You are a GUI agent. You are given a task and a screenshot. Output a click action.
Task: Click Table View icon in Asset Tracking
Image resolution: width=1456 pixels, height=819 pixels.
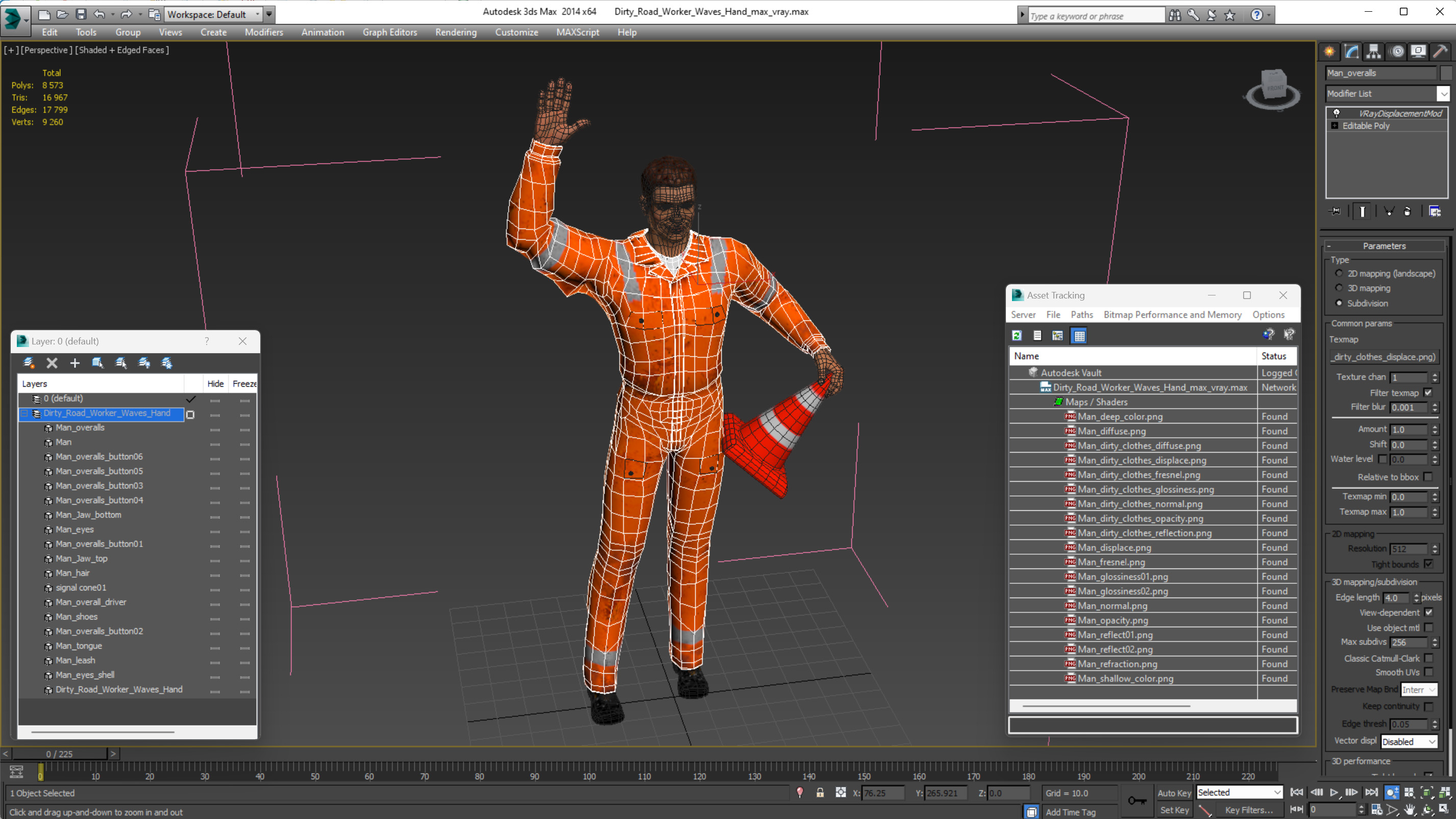point(1079,336)
